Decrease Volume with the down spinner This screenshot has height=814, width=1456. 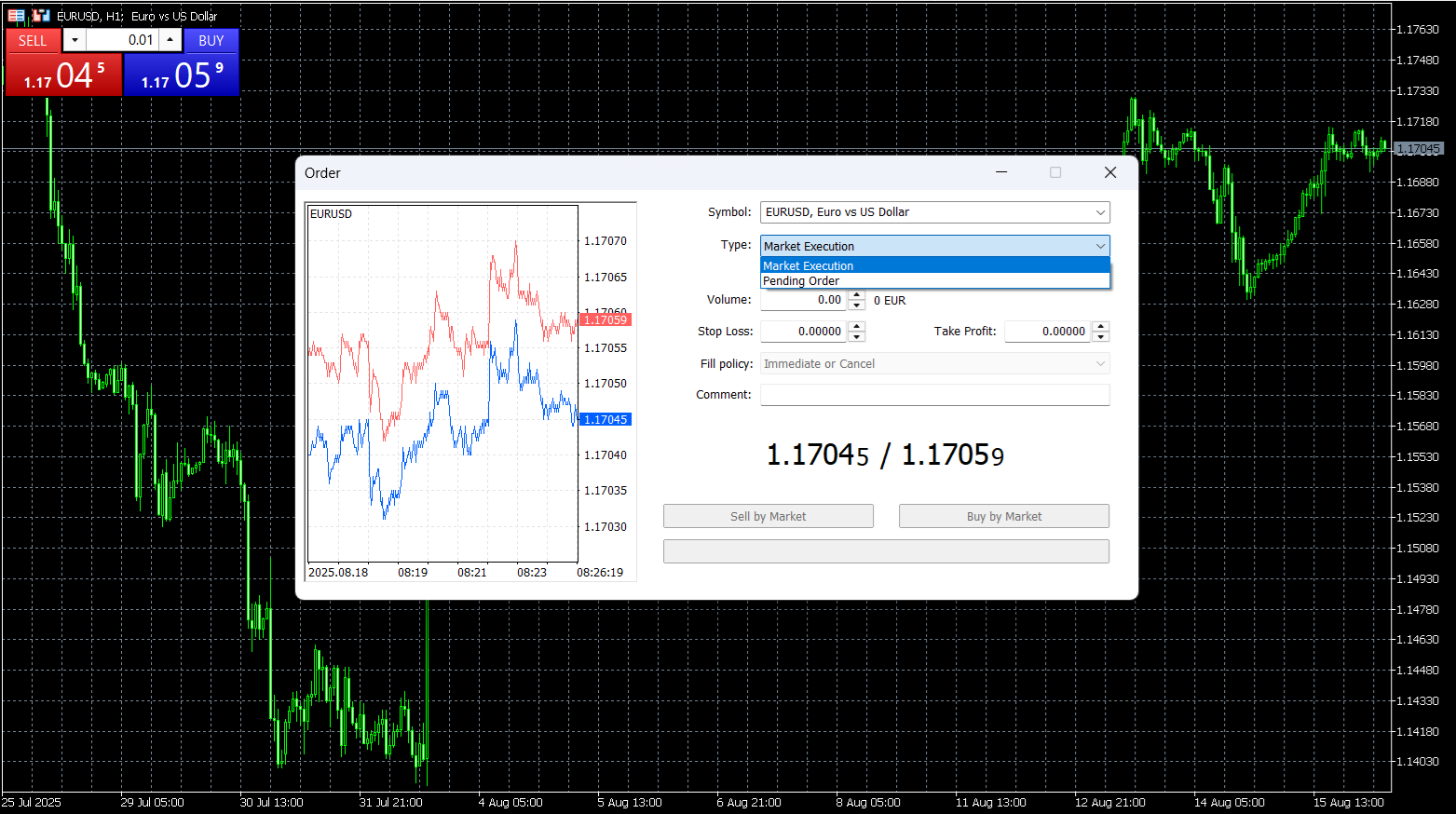[x=857, y=305]
